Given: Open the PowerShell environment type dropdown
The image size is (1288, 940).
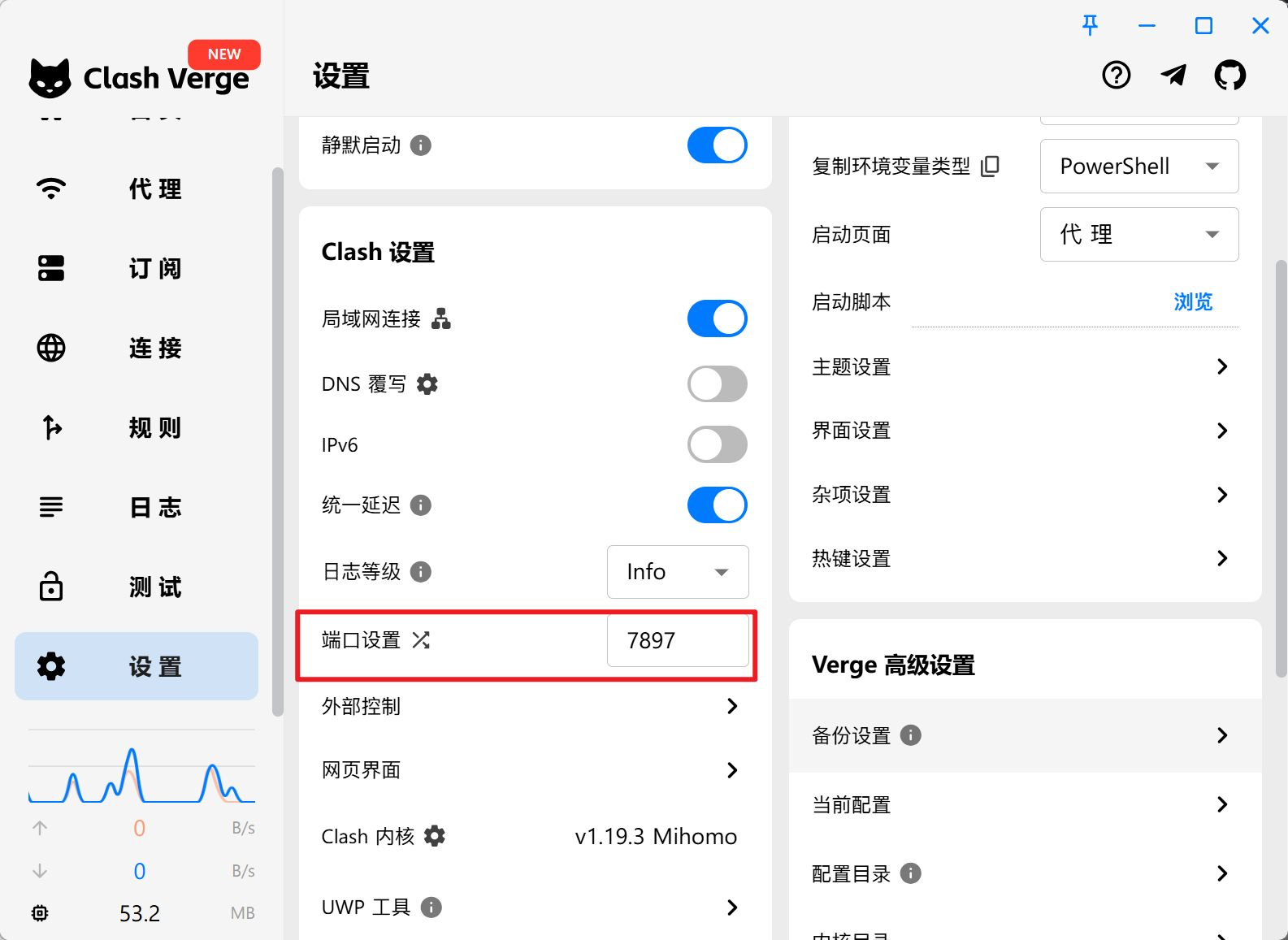Looking at the screenshot, I should coord(1139,167).
